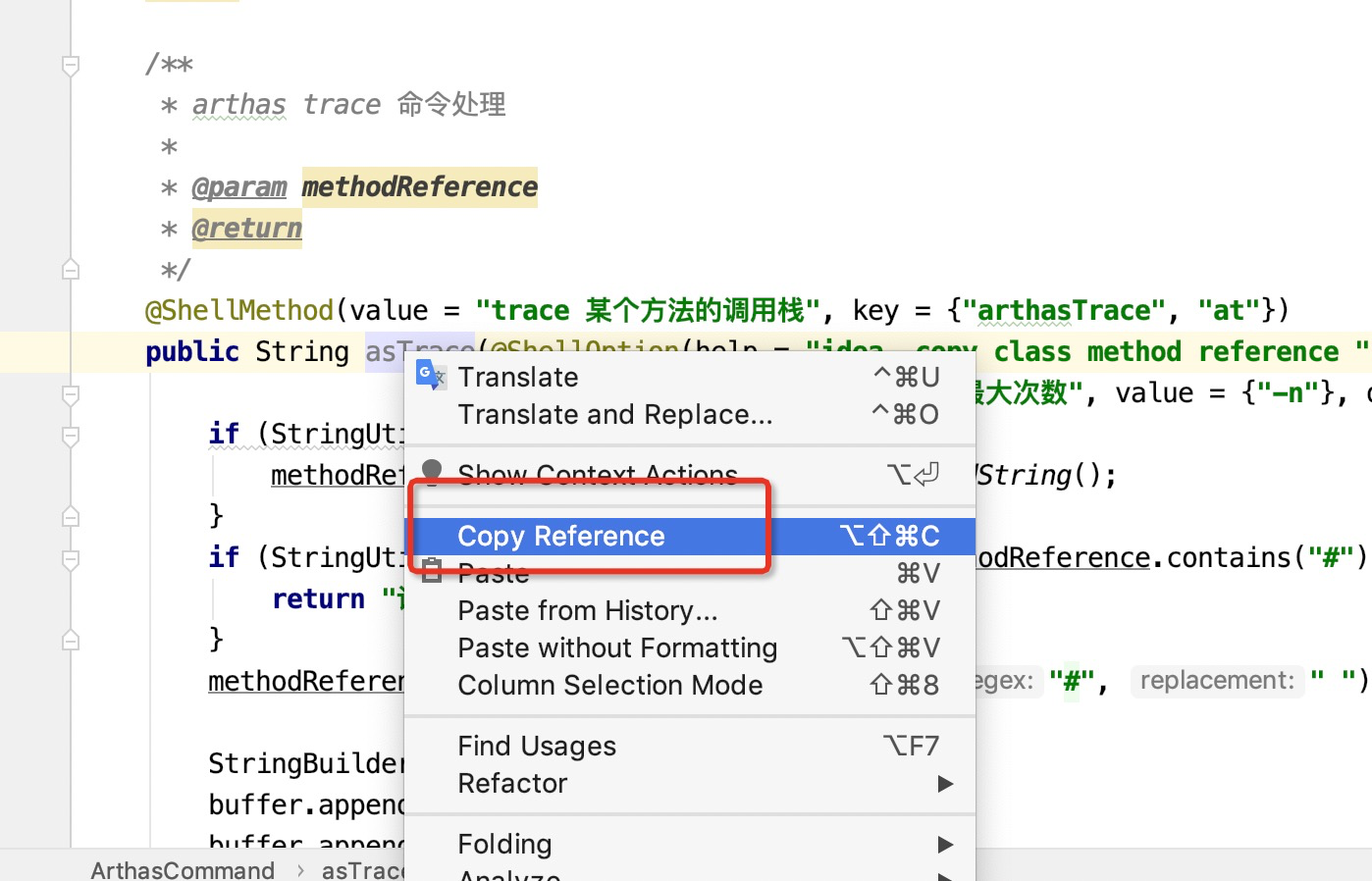Image resolution: width=1372 pixels, height=881 pixels.
Task: Select Copy Reference from the context menu
Action: pos(560,537)
